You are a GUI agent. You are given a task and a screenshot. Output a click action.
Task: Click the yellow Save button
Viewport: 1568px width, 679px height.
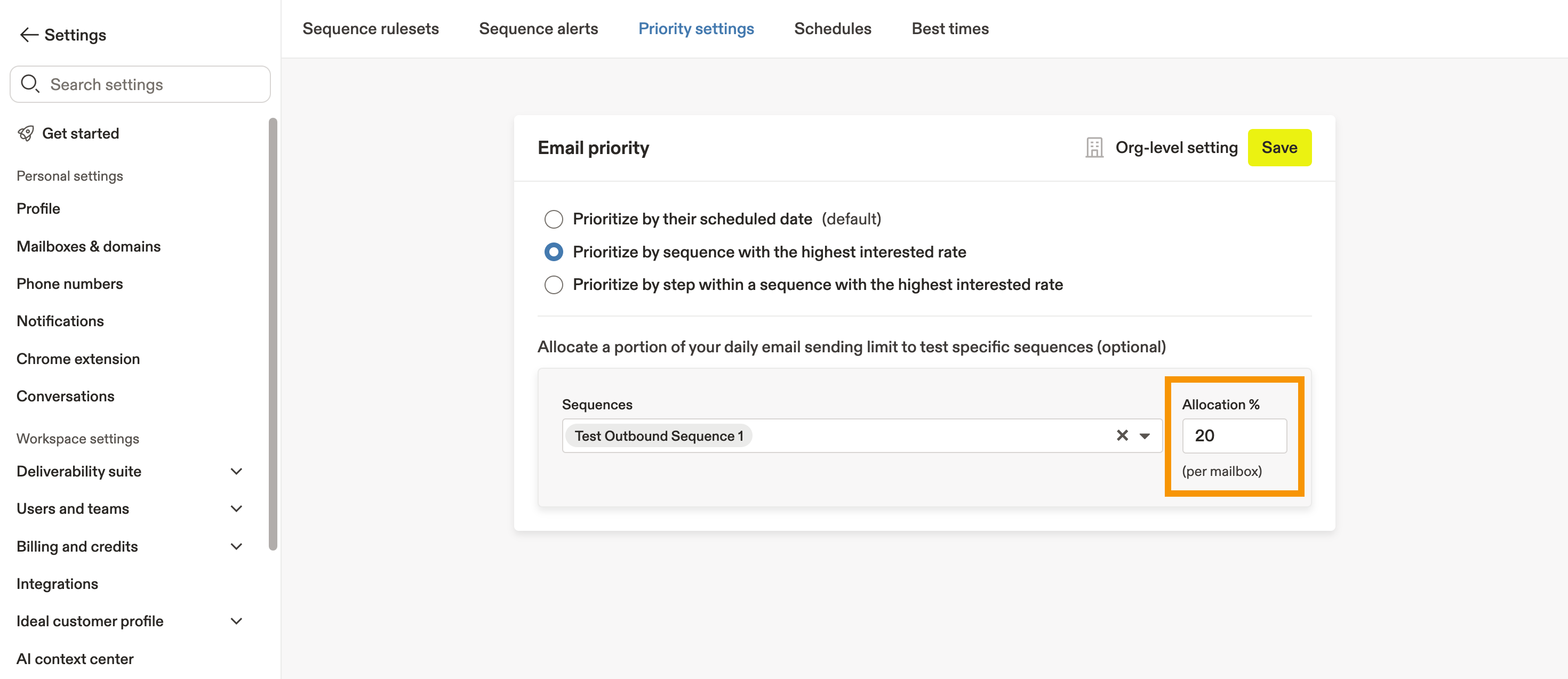pyautogui.click(x=1279, y=148)
